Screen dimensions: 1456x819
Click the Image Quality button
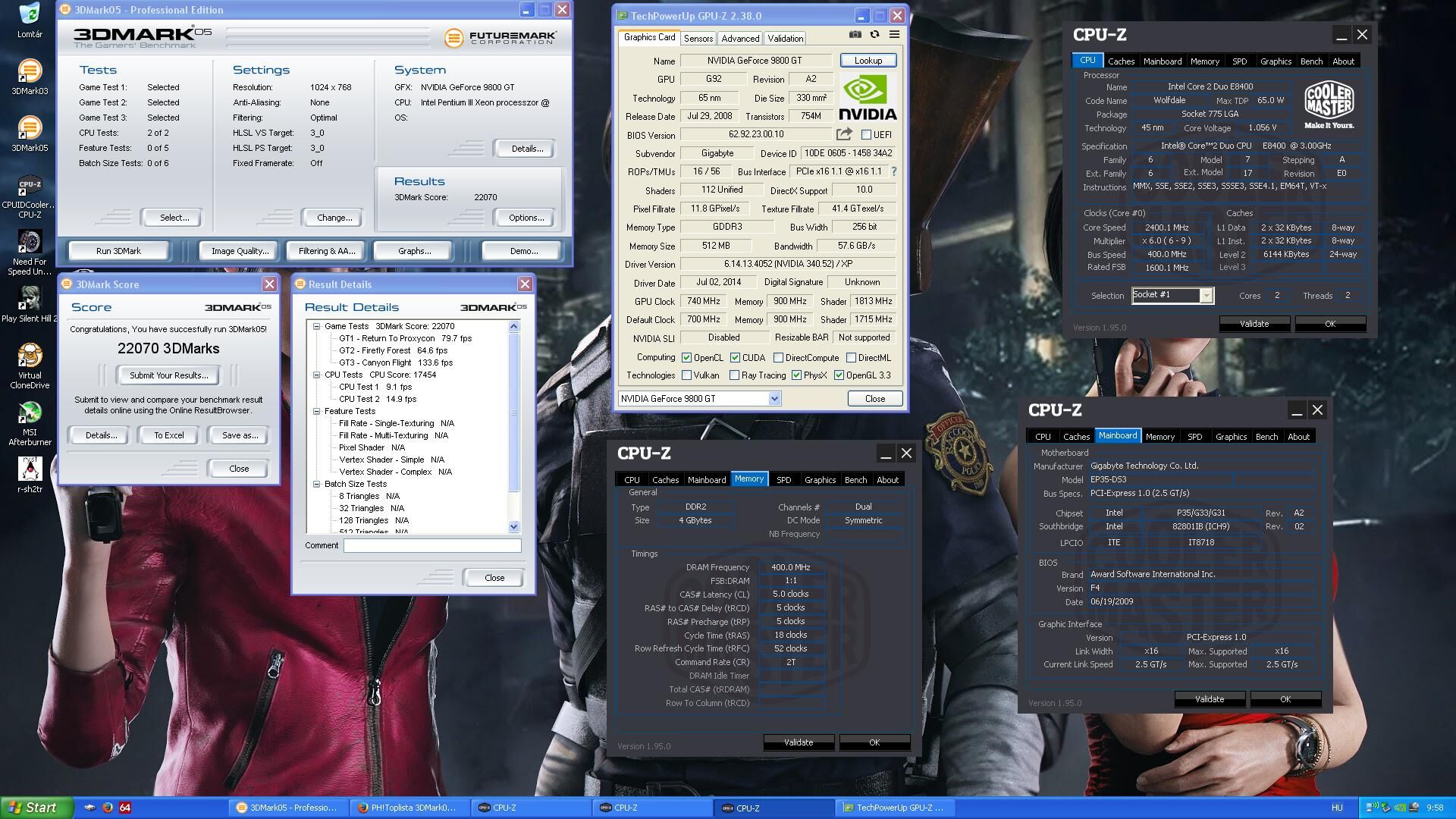pos(240,251)
